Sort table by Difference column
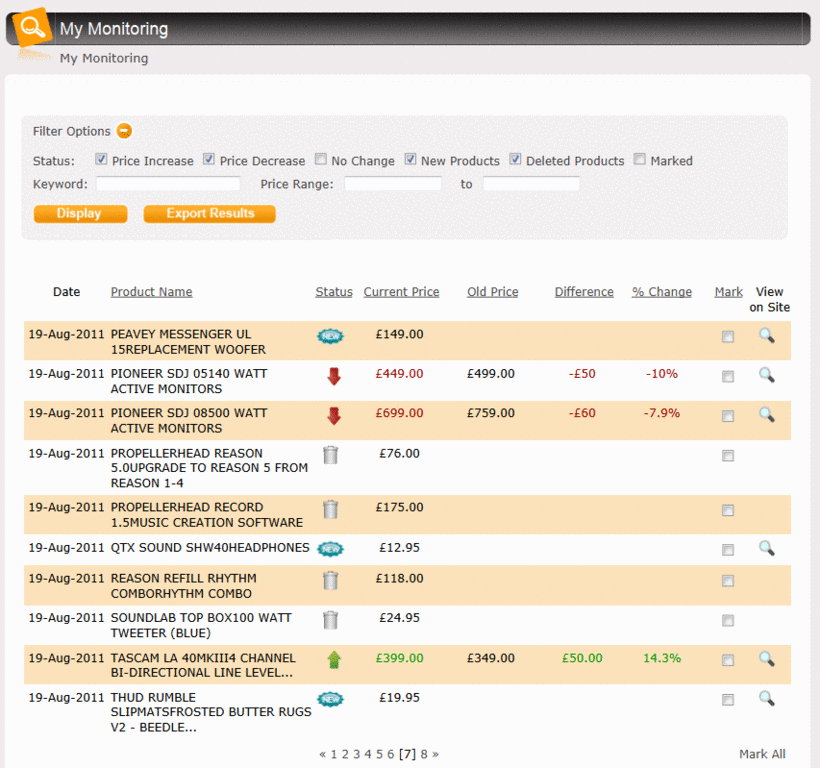820x768 pixels. click(x=584, y=292)
